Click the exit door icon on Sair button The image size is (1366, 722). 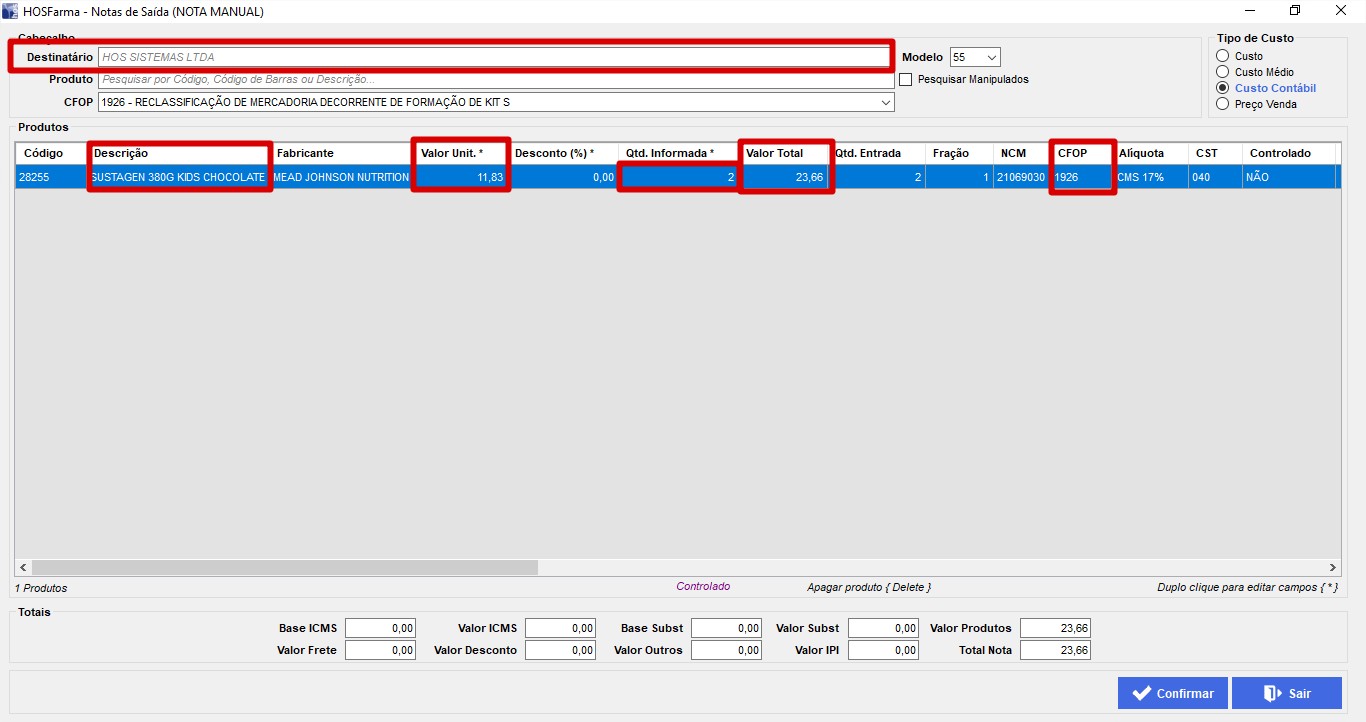pos(1272,693)
